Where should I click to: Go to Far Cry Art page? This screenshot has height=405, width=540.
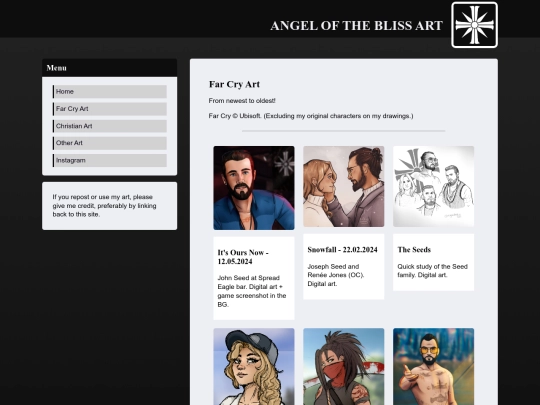click(110, 109)
